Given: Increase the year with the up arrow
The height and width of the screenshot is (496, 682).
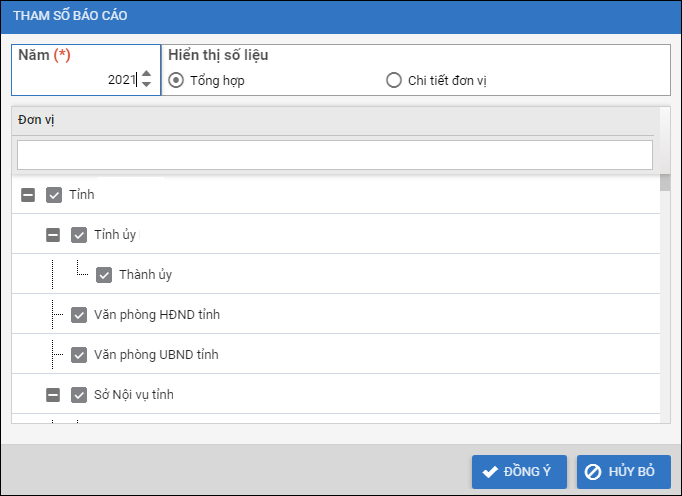Looking at the screenshot, I should [x=147, y=74].
